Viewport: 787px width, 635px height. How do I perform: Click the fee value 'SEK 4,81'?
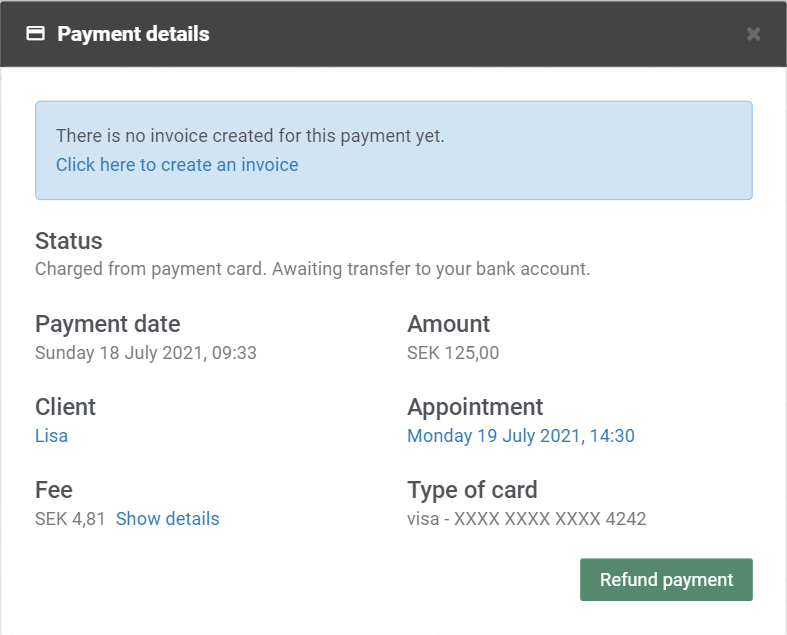pos(70,519)
